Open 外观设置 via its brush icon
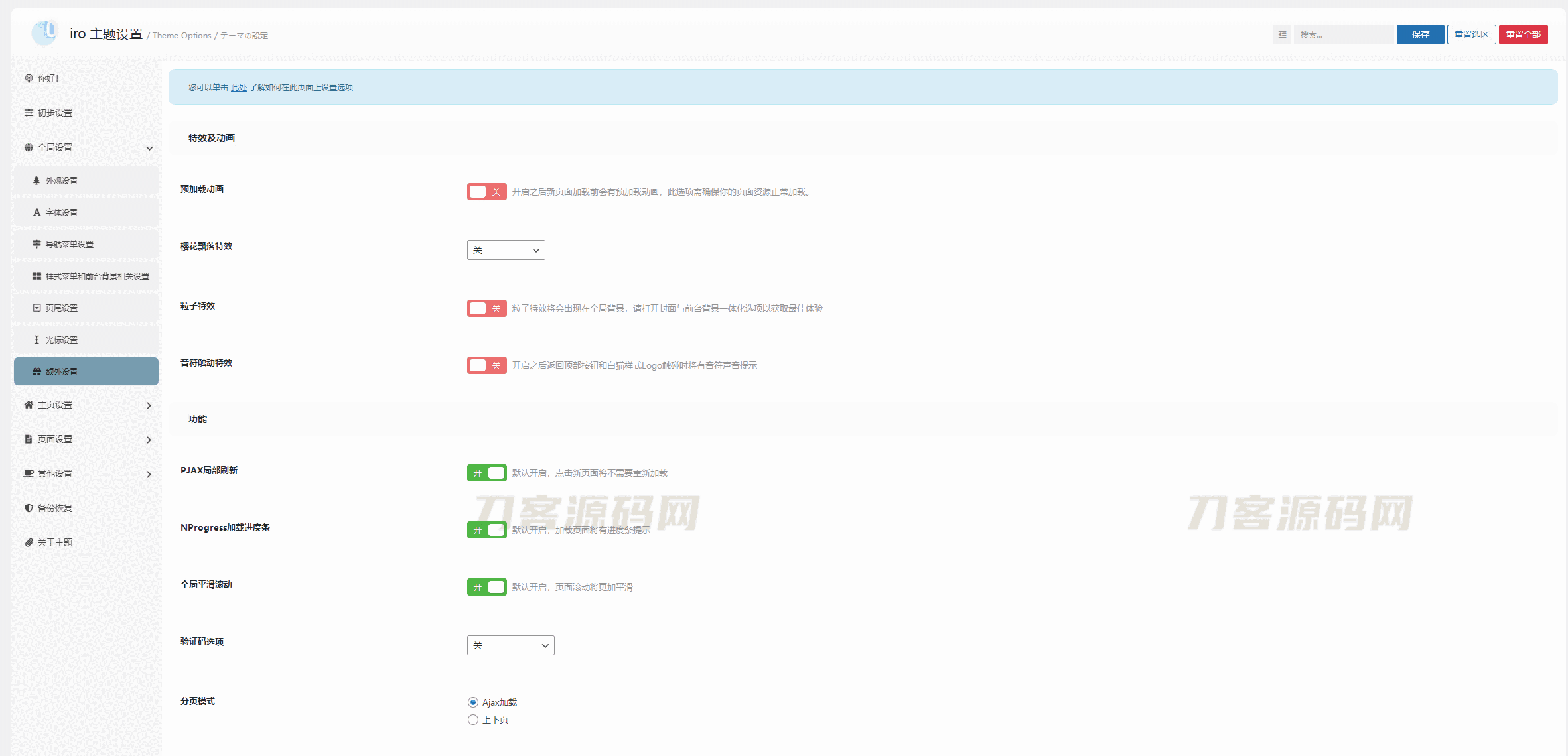Viewport: 1568px width, 756px height. [36, 180]
